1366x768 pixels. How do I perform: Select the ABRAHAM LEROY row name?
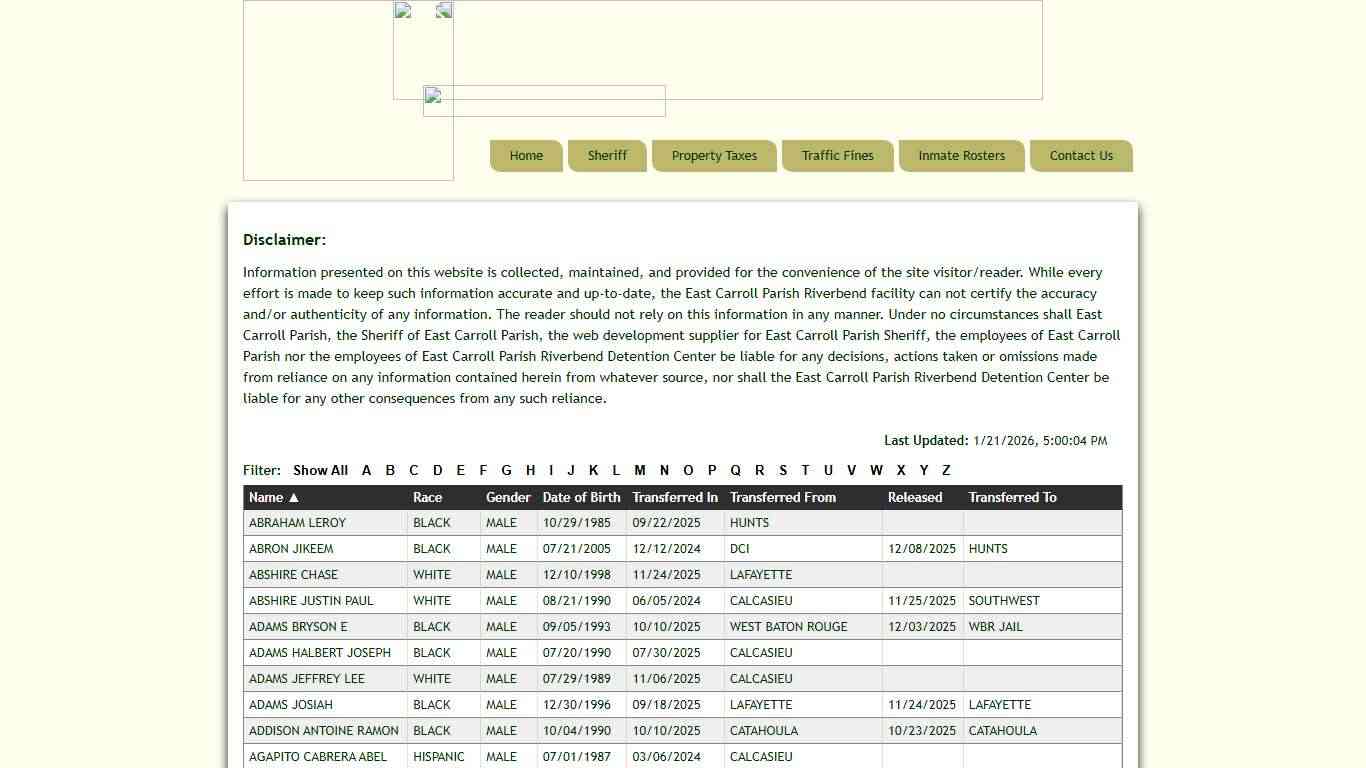click(x=297, y=523)
